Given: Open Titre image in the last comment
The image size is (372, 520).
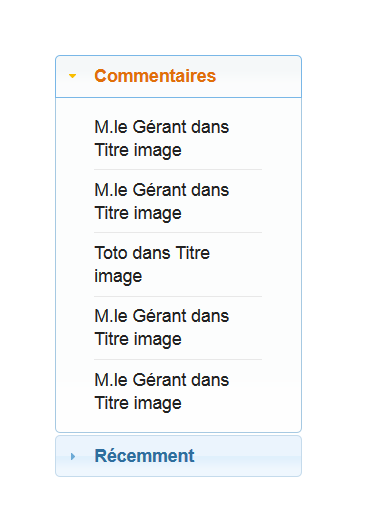Looking at the screenshot, I should (x=138, y=403).
